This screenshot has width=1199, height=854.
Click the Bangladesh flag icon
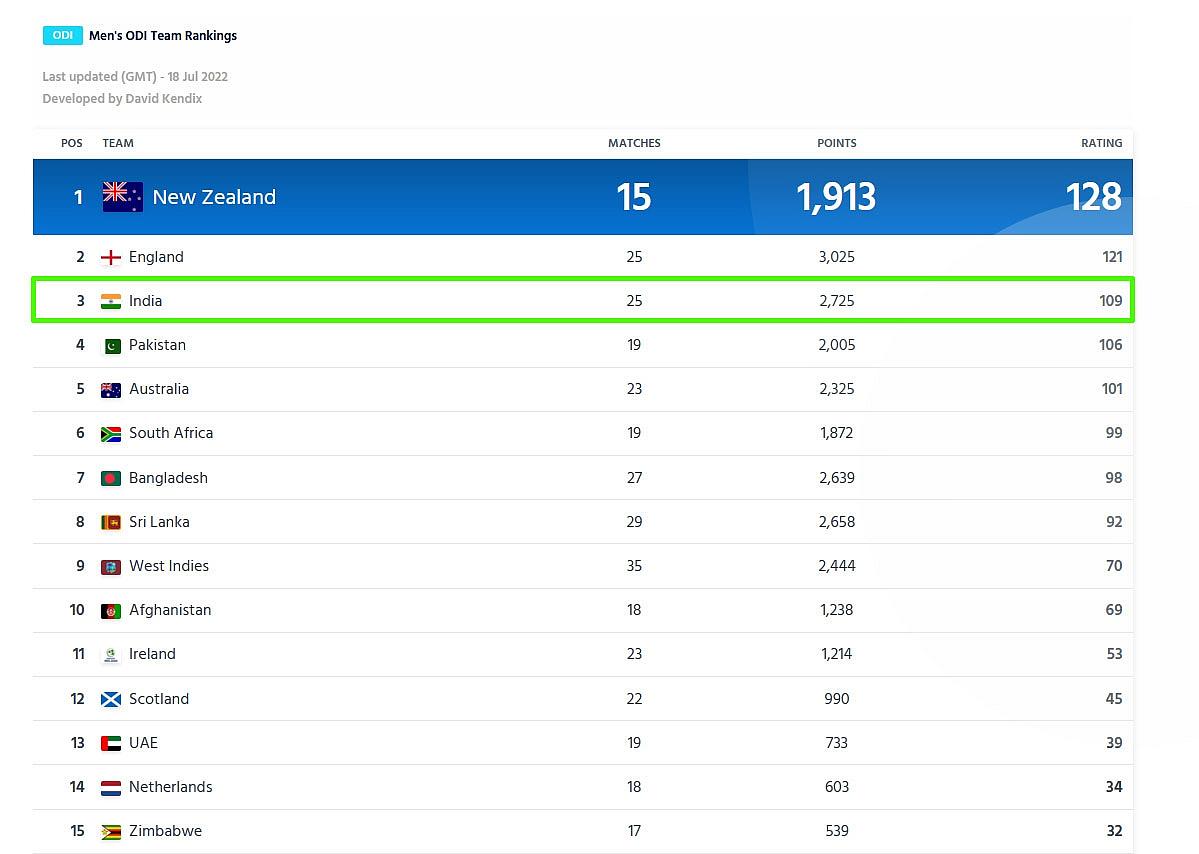click(111, 479)
